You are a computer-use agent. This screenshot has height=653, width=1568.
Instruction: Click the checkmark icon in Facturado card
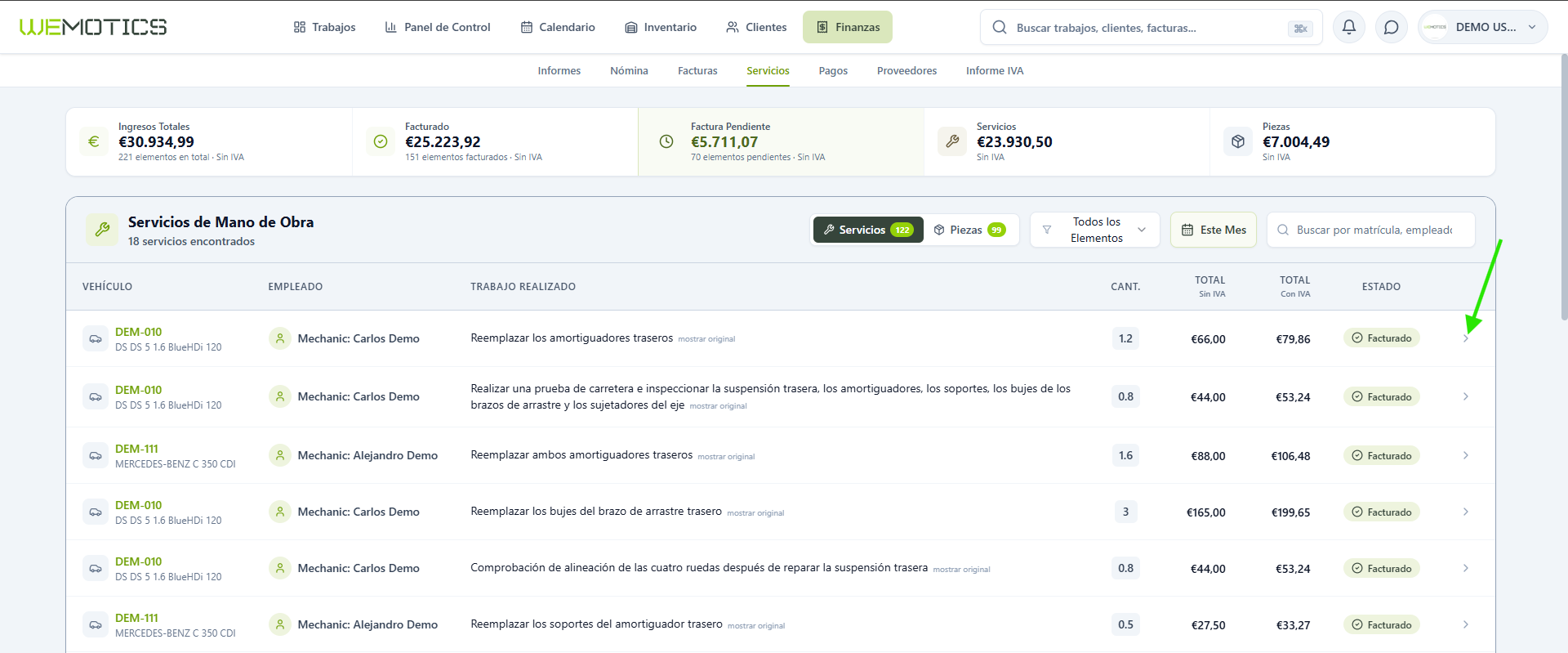tap(381, 141)
